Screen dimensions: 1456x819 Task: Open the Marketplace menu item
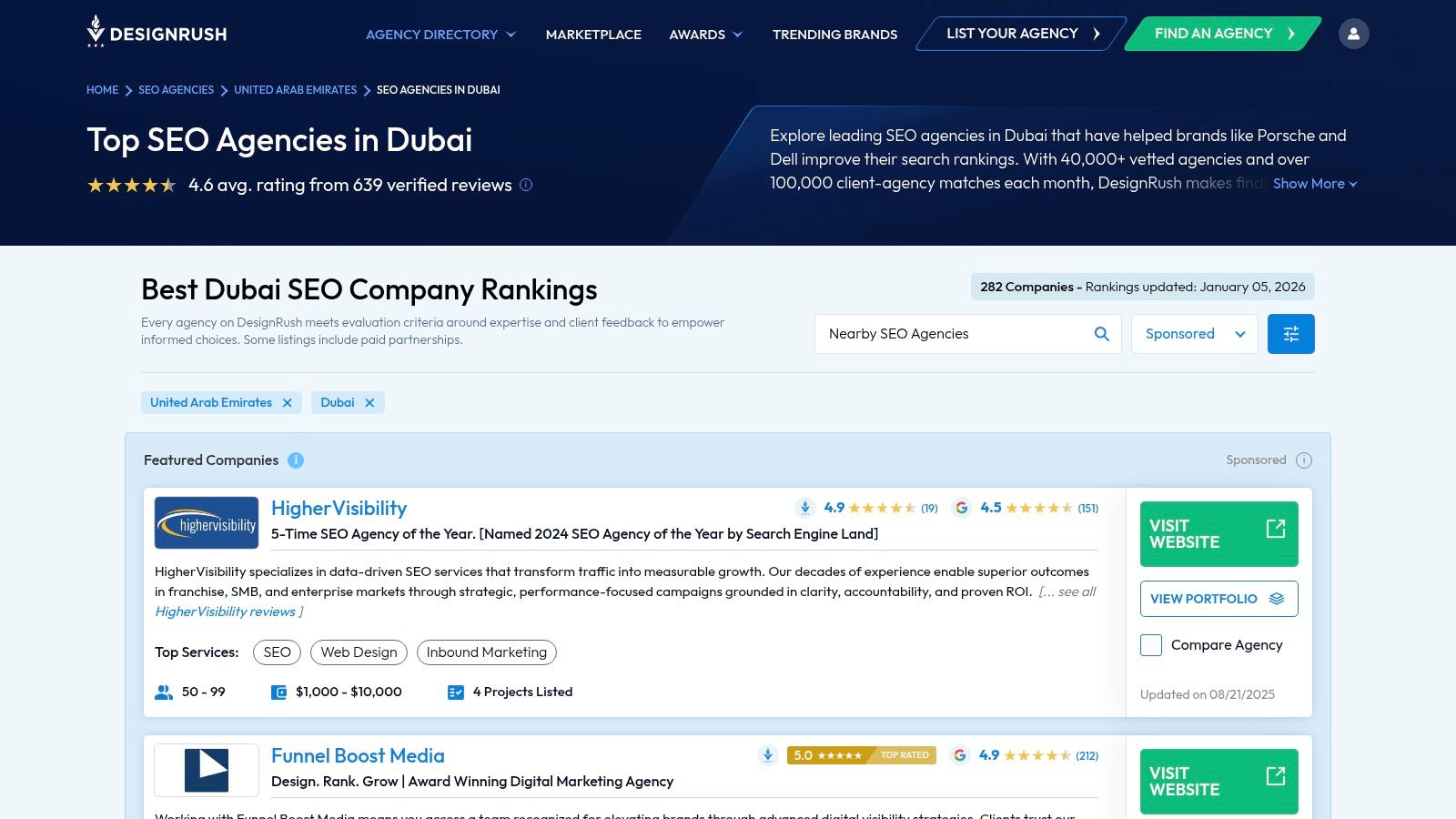click(x=593, y=35)
